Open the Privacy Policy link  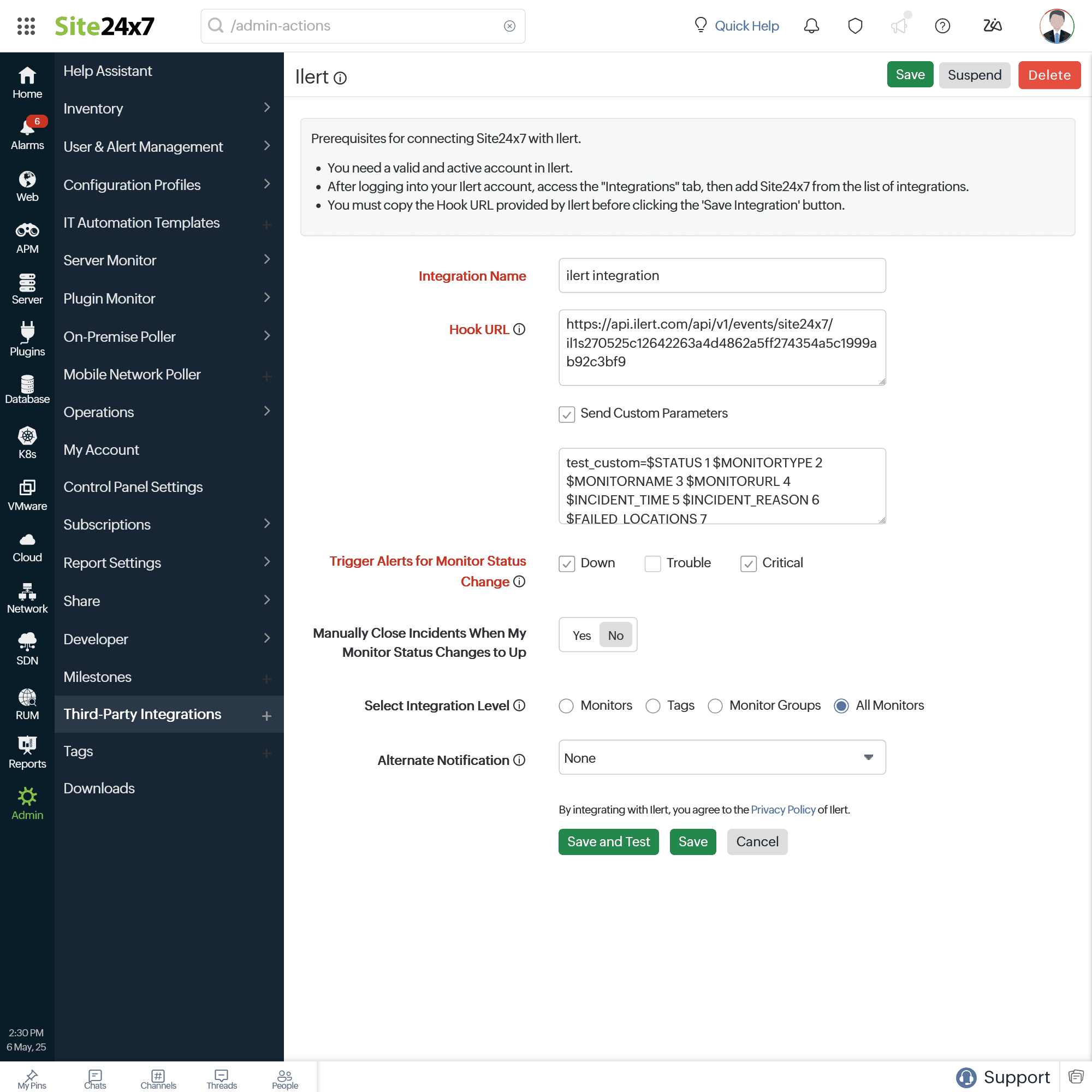[782, 809]
